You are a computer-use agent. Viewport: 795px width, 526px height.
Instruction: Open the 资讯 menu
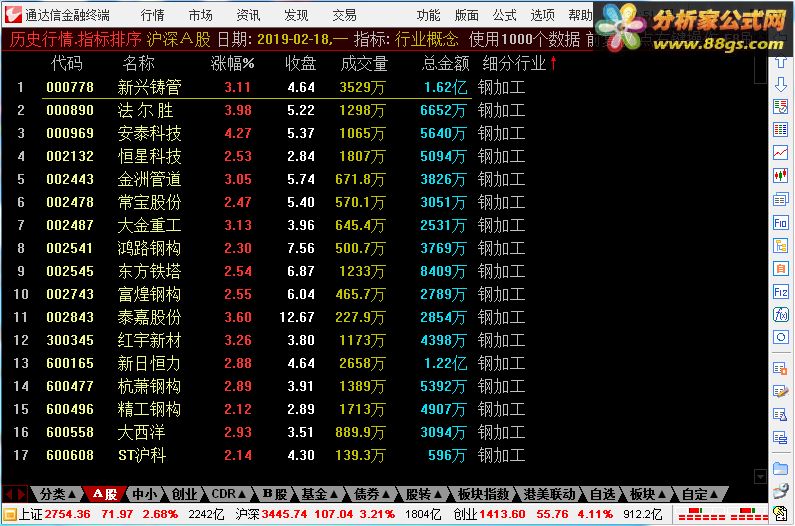click(x=248, y=15)
